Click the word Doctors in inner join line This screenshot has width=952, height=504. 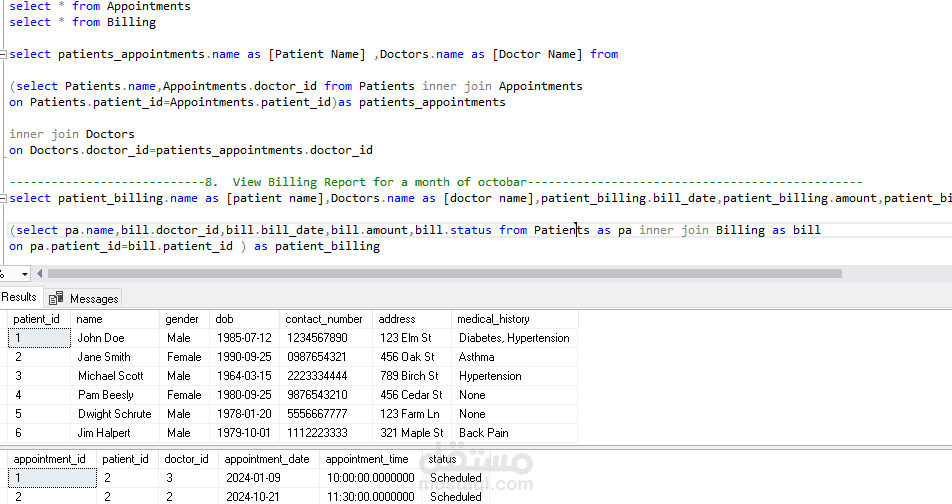click(110, 134)
